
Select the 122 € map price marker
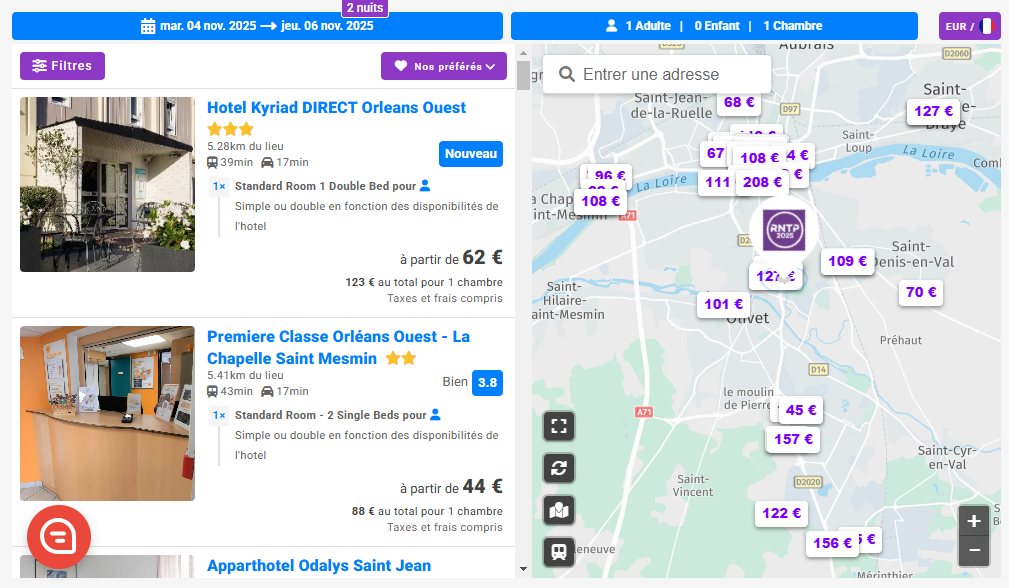781,513
